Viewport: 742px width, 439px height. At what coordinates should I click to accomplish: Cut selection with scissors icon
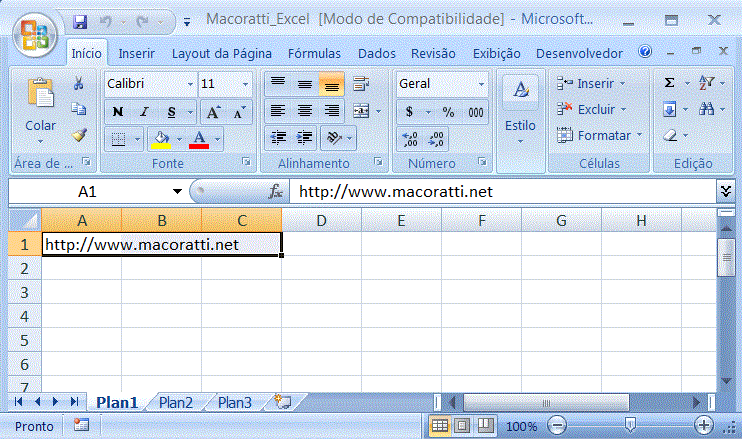pyautogui.click(x=79, y=84)
